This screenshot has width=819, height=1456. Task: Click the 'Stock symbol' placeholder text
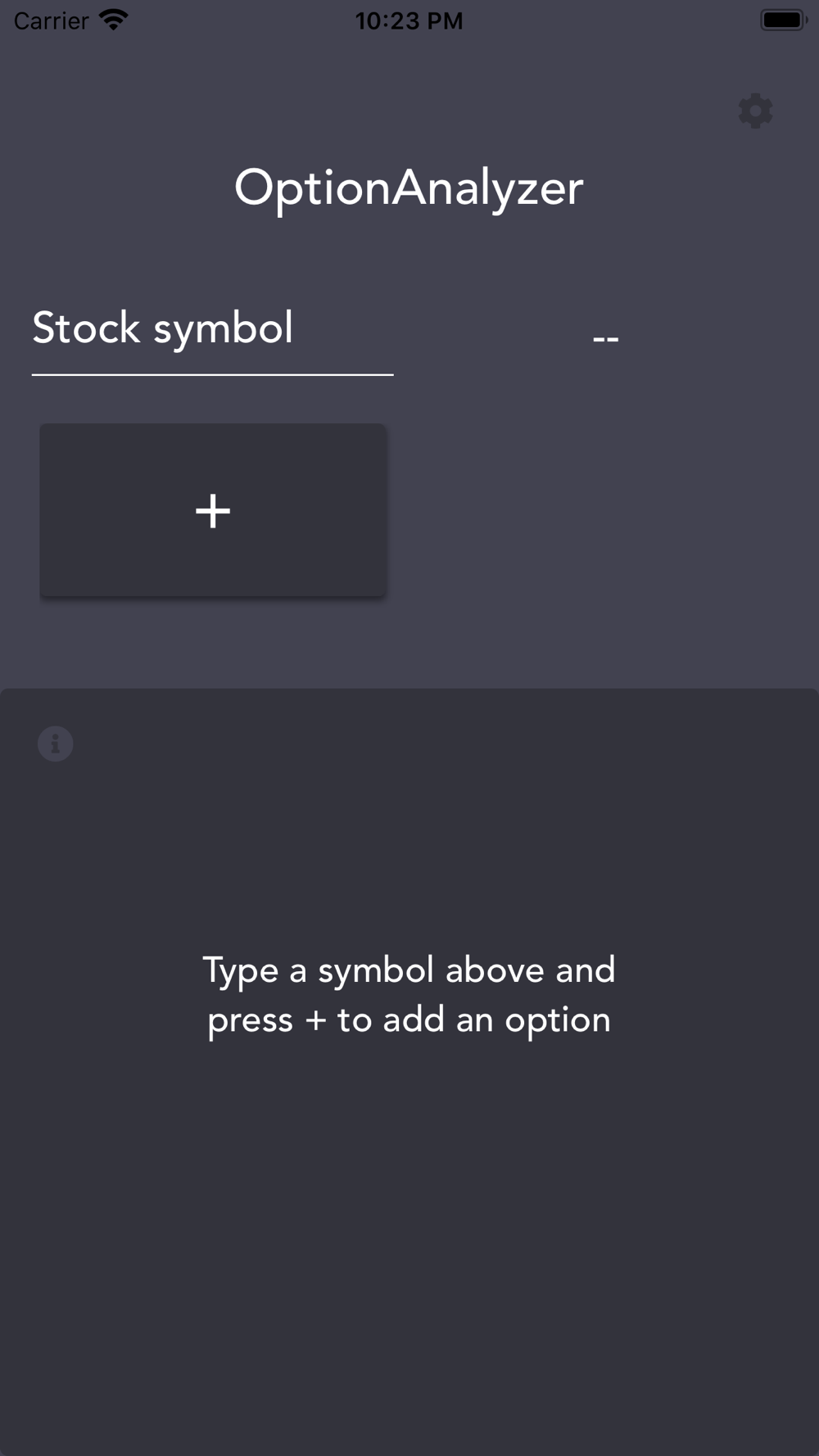[x=162, y=329]
